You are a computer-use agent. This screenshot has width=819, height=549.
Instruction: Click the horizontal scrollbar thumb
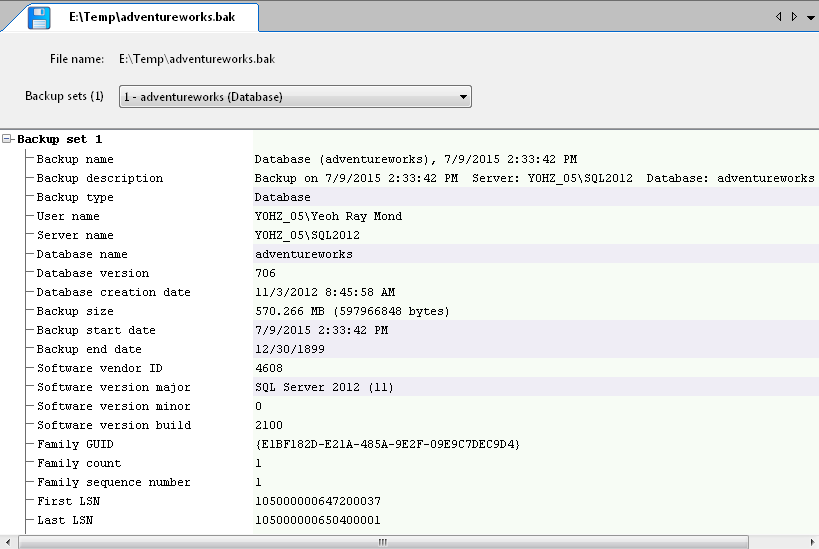383,542
